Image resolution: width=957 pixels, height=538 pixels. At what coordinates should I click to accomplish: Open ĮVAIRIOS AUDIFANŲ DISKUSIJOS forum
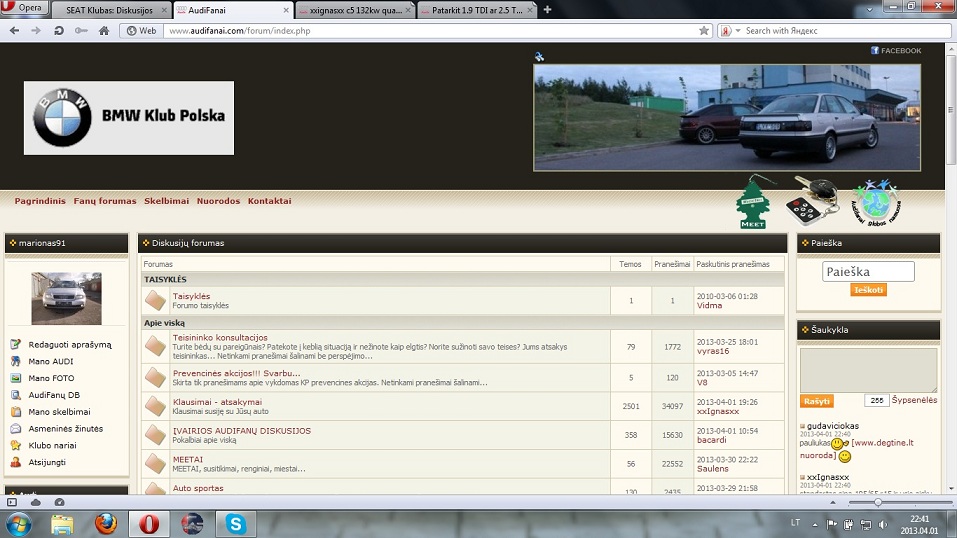pyautogui.click(x=242, y=431)
